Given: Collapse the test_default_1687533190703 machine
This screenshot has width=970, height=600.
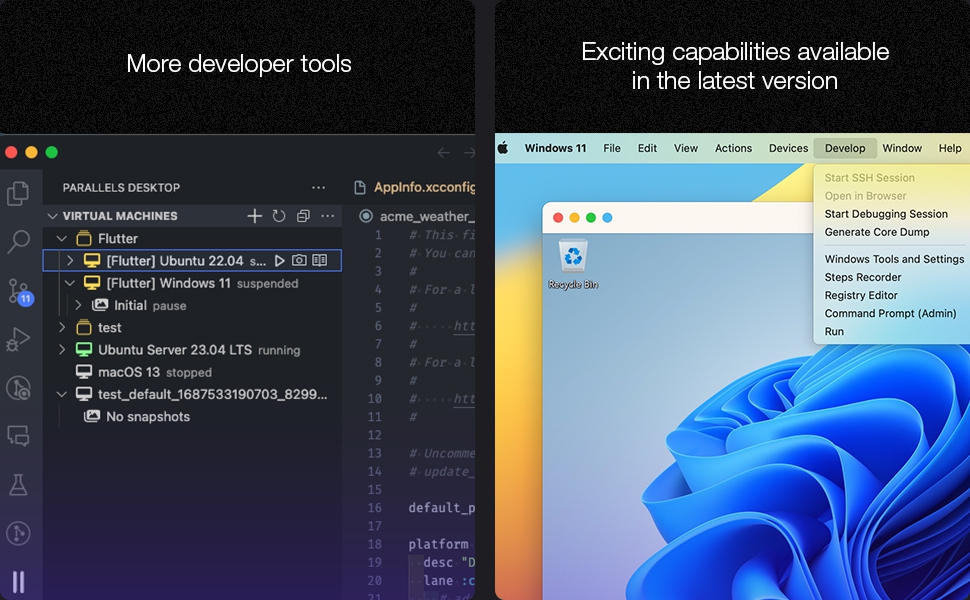Looking at the screenshot, I should [62, 394].
